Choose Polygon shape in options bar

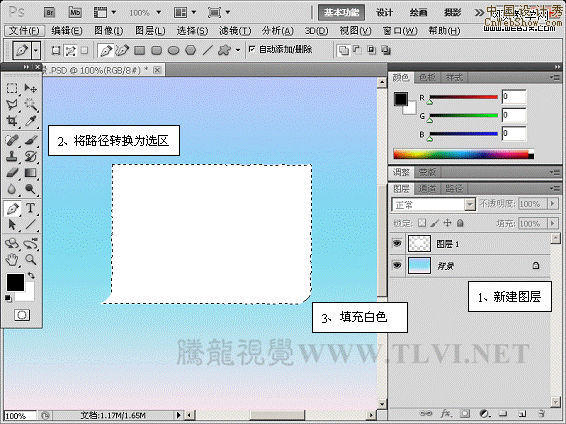pyautogui.click(x=191, y=50)
